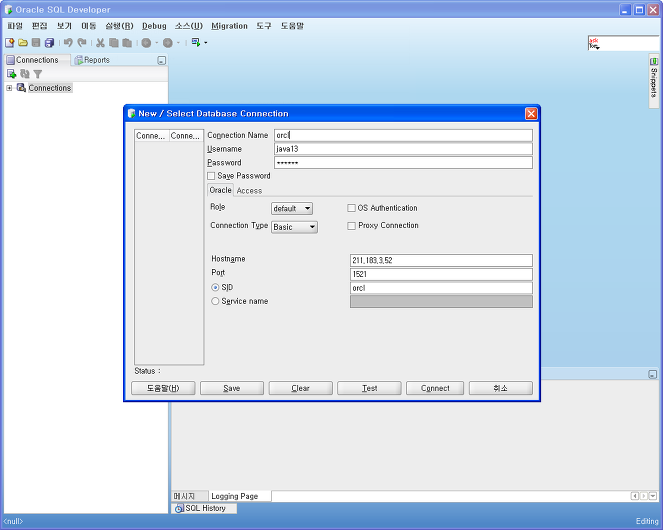Click the Hostname input field

[441, 261]
